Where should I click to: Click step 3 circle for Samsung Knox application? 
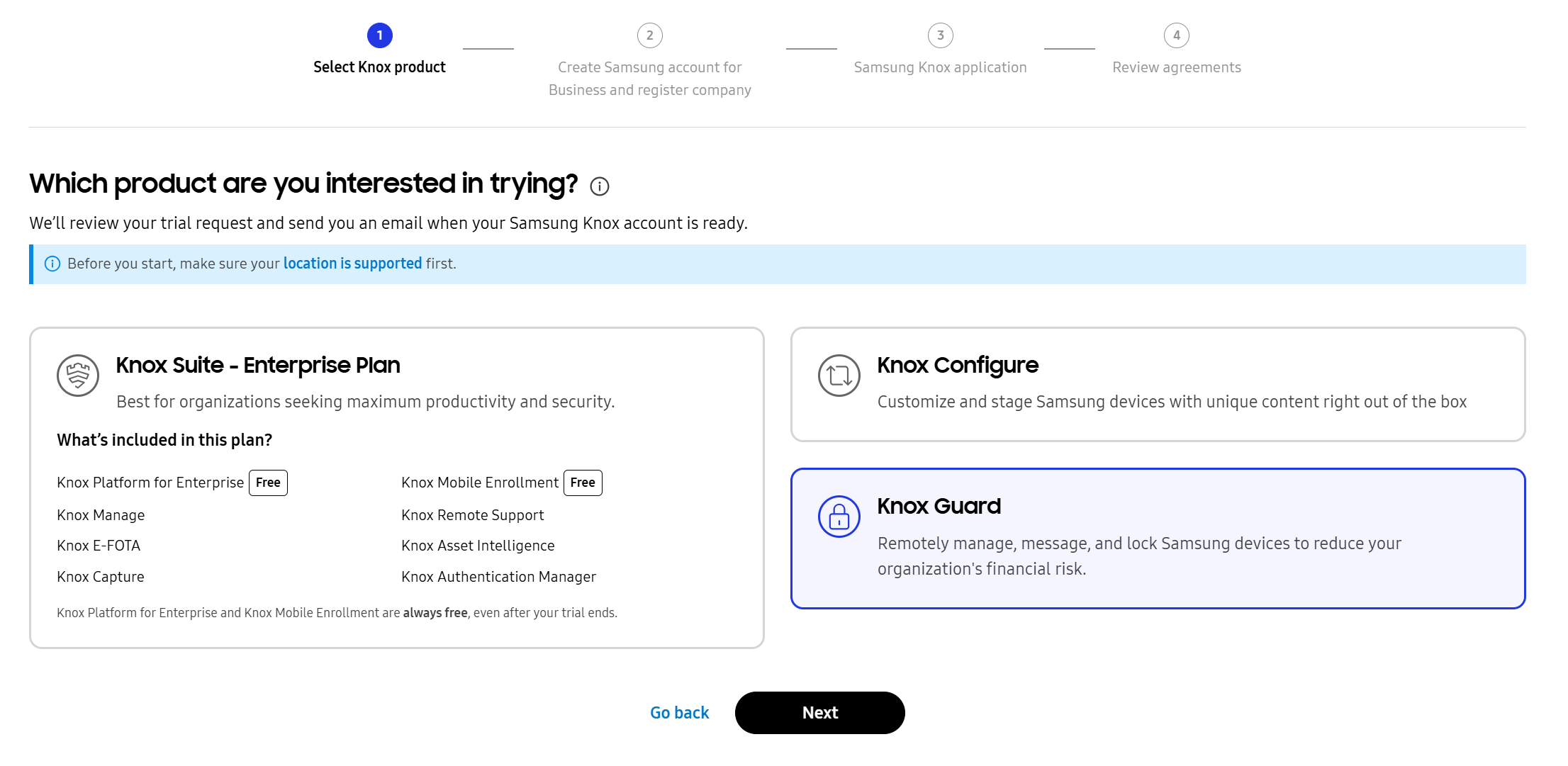[941, 35]
